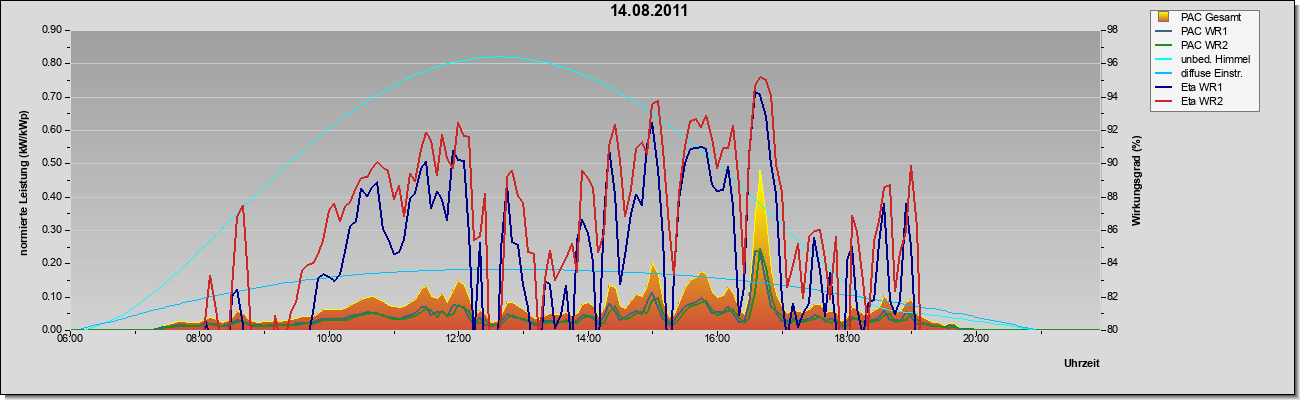Click the 20:00 time axis label

(976, 340)
